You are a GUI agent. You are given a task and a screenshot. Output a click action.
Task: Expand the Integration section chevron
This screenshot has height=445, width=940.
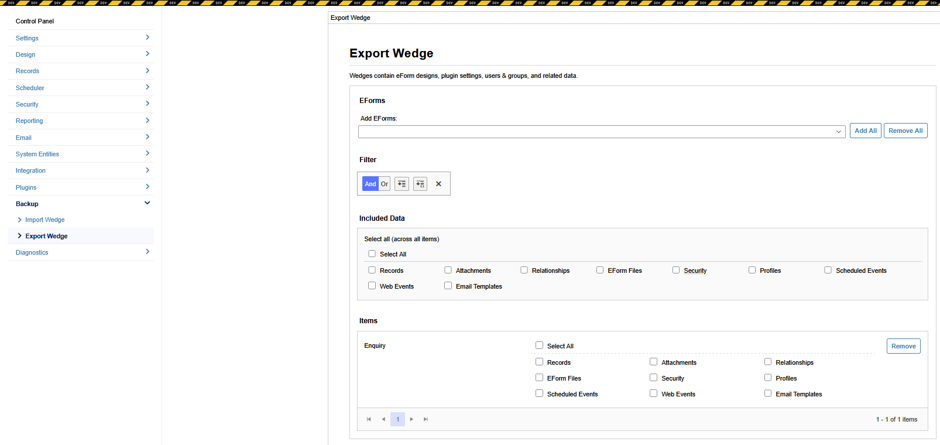(x=147, y=170)
